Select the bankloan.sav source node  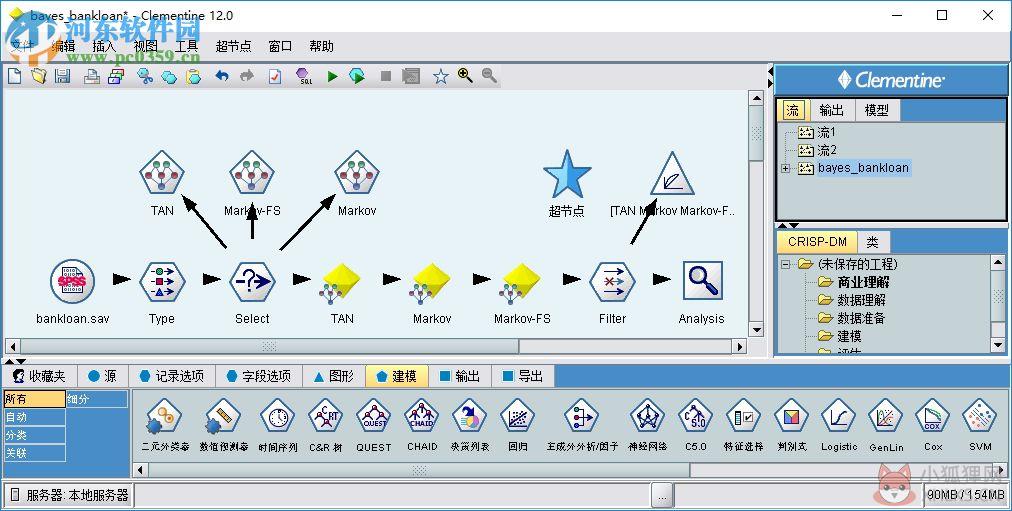click(x=72, y=281)
